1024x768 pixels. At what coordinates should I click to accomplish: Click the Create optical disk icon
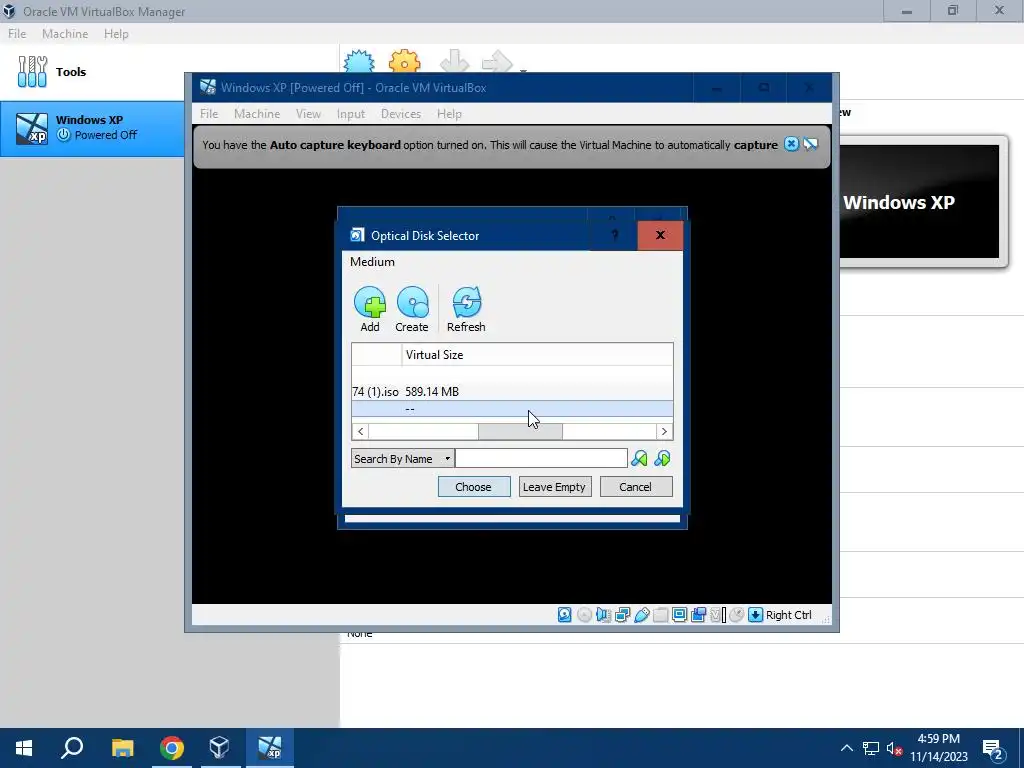[412, 302]
